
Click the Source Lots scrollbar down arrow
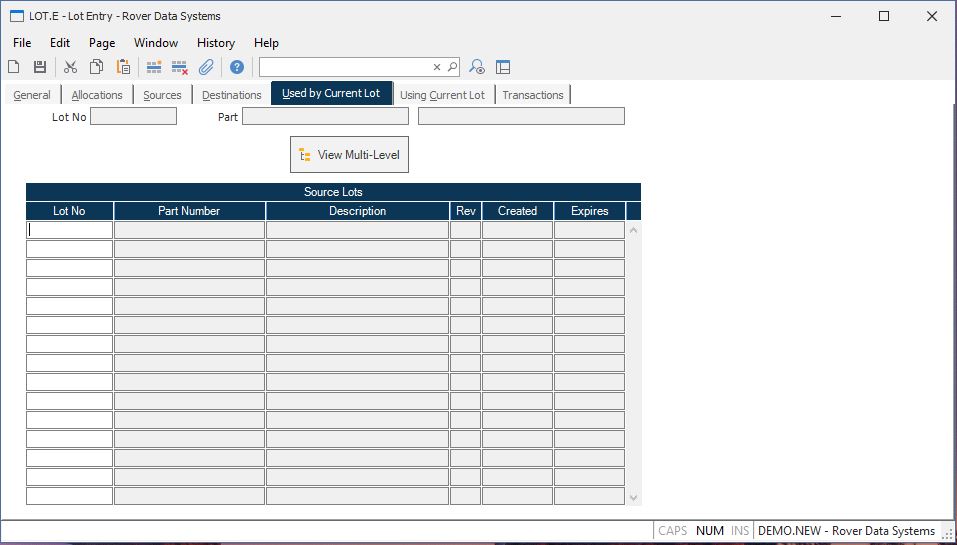pos(633,497)
